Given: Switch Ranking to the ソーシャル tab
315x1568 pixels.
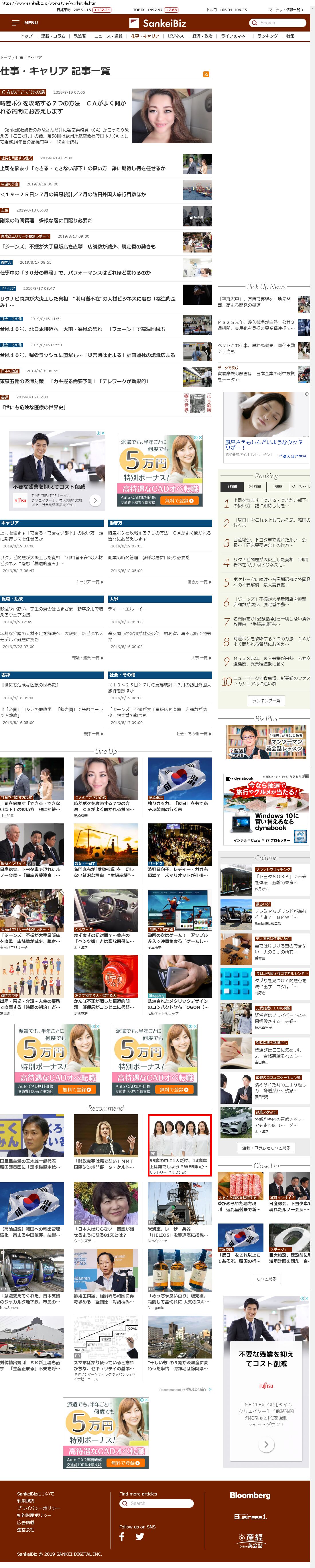Looking at the screenshot, I should tap(299, 486).
